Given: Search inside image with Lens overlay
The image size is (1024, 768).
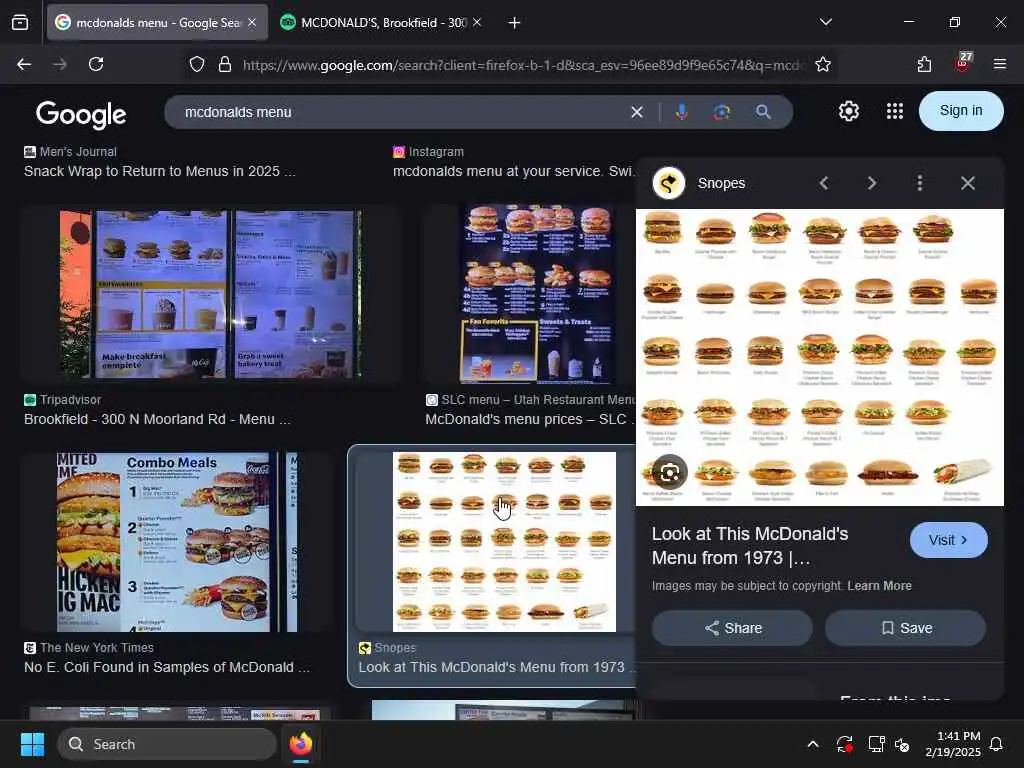Looking at the screenshot, I should pyautogui.click(x=669, y=472).
